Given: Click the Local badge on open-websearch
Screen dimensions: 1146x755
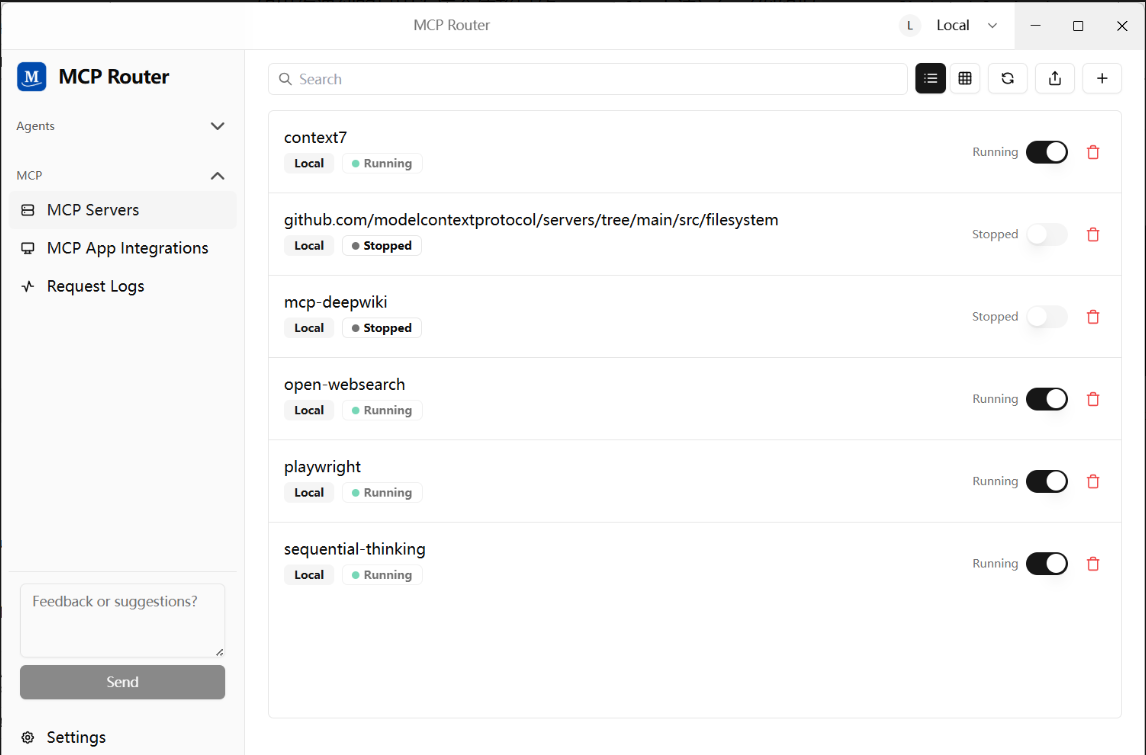Looking at the screenshot, I should [308, 411].
